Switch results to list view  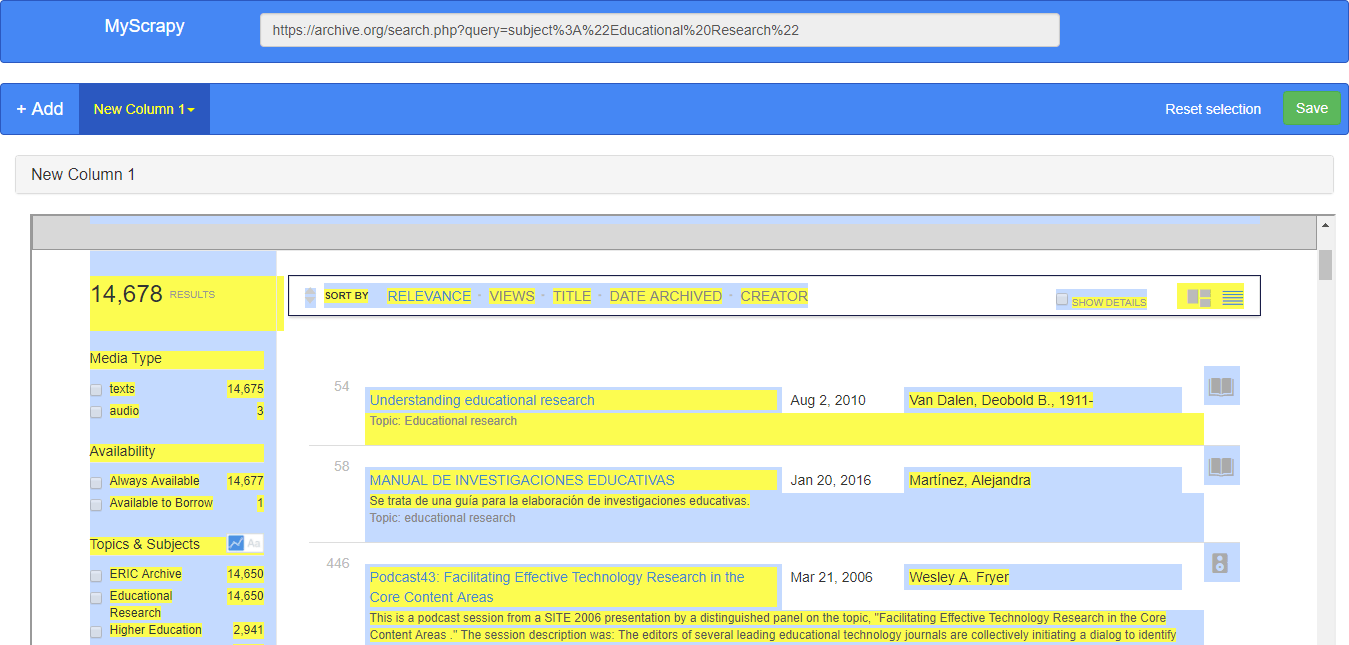[x=1234, y=295]
